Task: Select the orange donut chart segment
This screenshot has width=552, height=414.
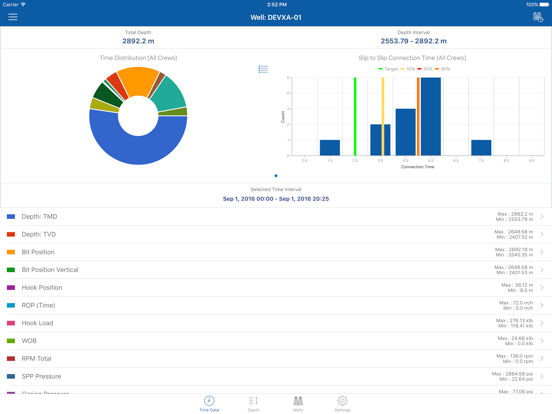Action: (138, 81)
